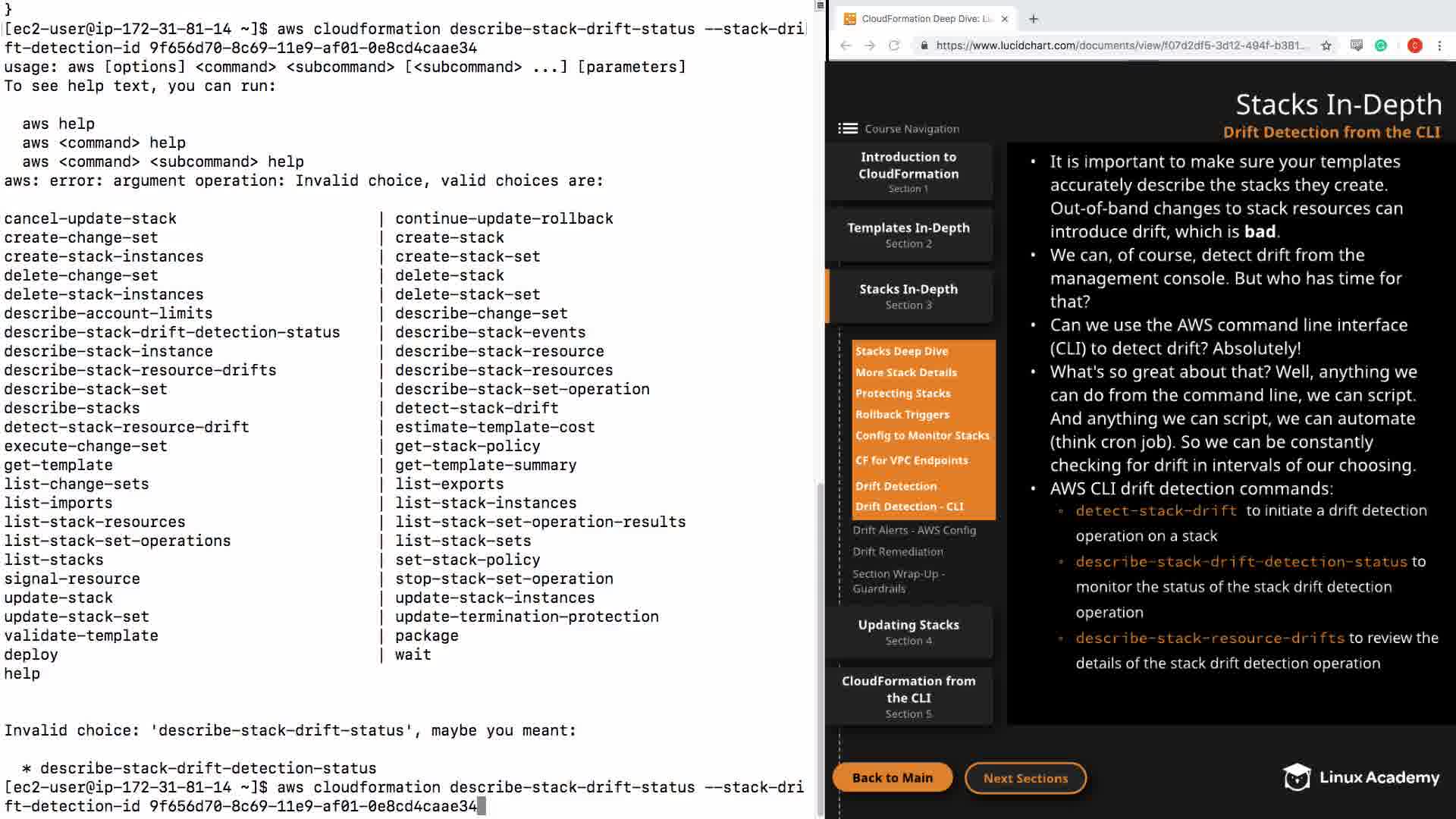Viewport: 1456px width, 819px height.
Task: Click the green Grammarly extension icon
Action: click(1381, 45)
